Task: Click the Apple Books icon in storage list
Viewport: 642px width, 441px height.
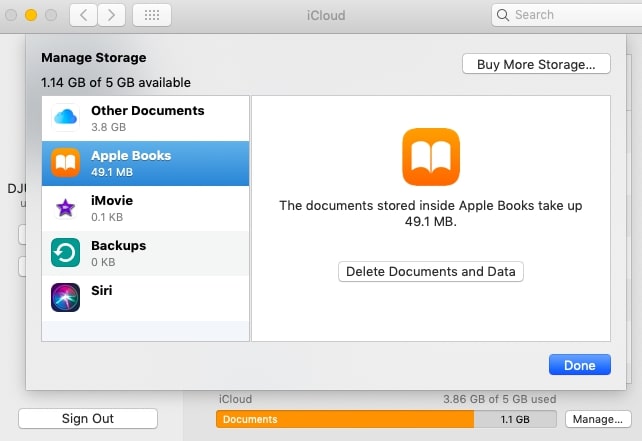Action: (66, 163)
